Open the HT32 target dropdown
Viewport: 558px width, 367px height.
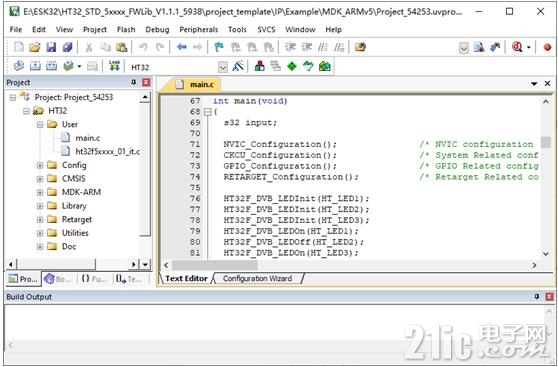[x=222, y=67]
